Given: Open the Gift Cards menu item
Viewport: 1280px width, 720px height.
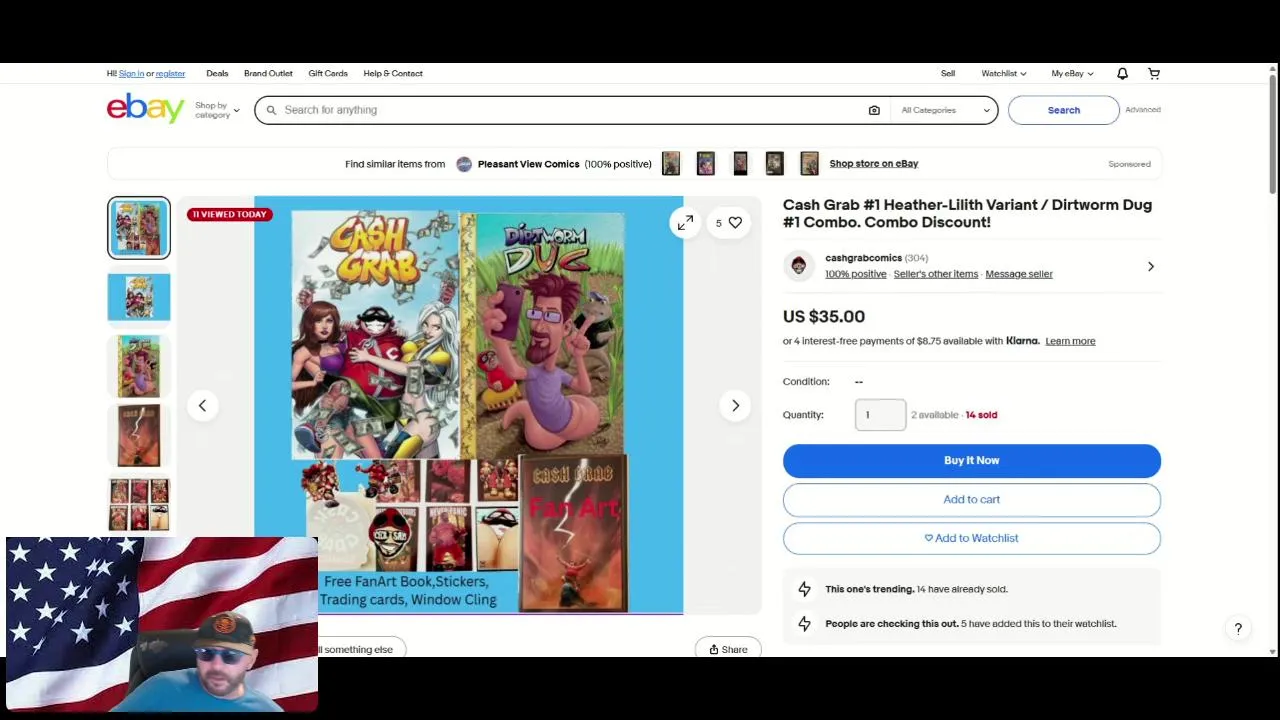Looking at the screenshot, I should pyautogui.click(x=328, y=73).
